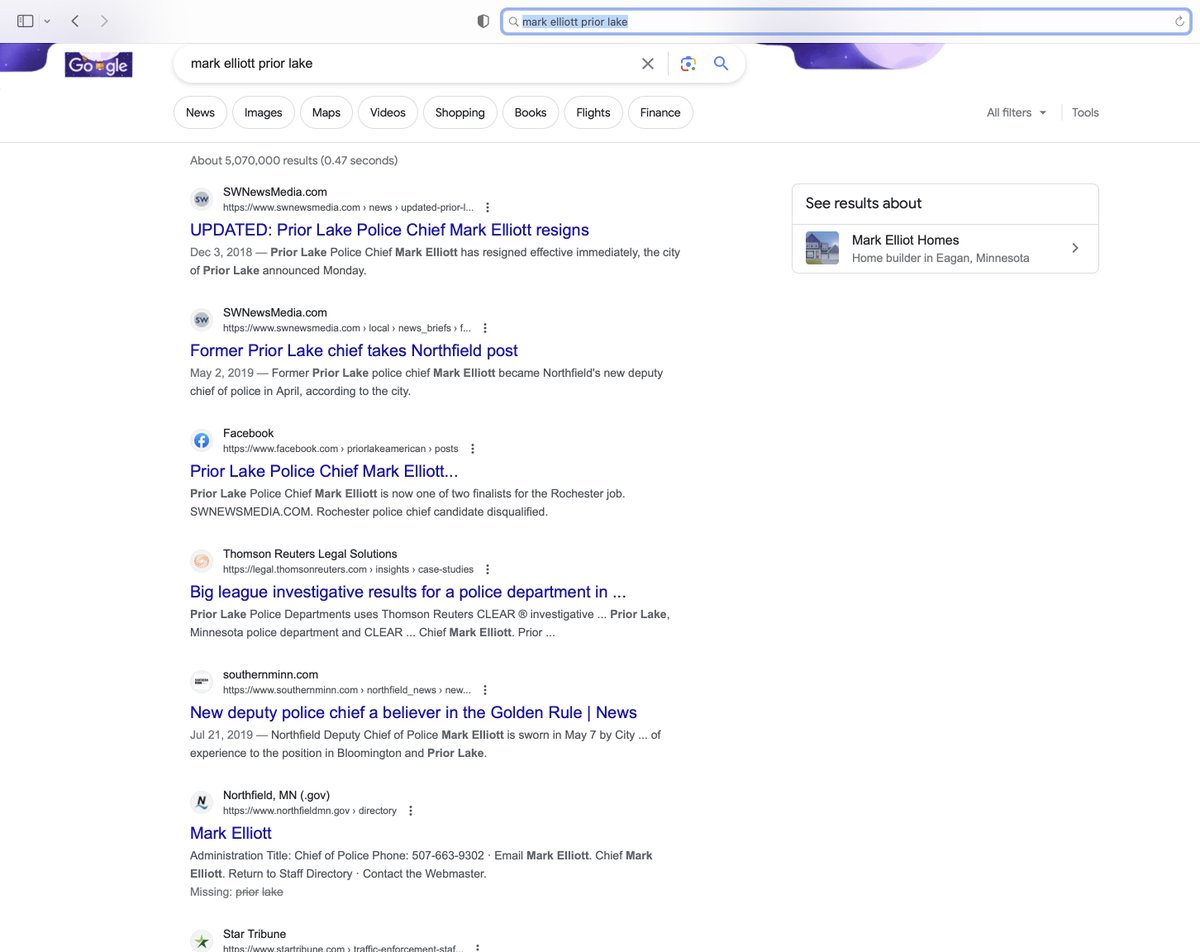Open the search Tools options
The image size is (1200, 952).
tap(1085, 113)
